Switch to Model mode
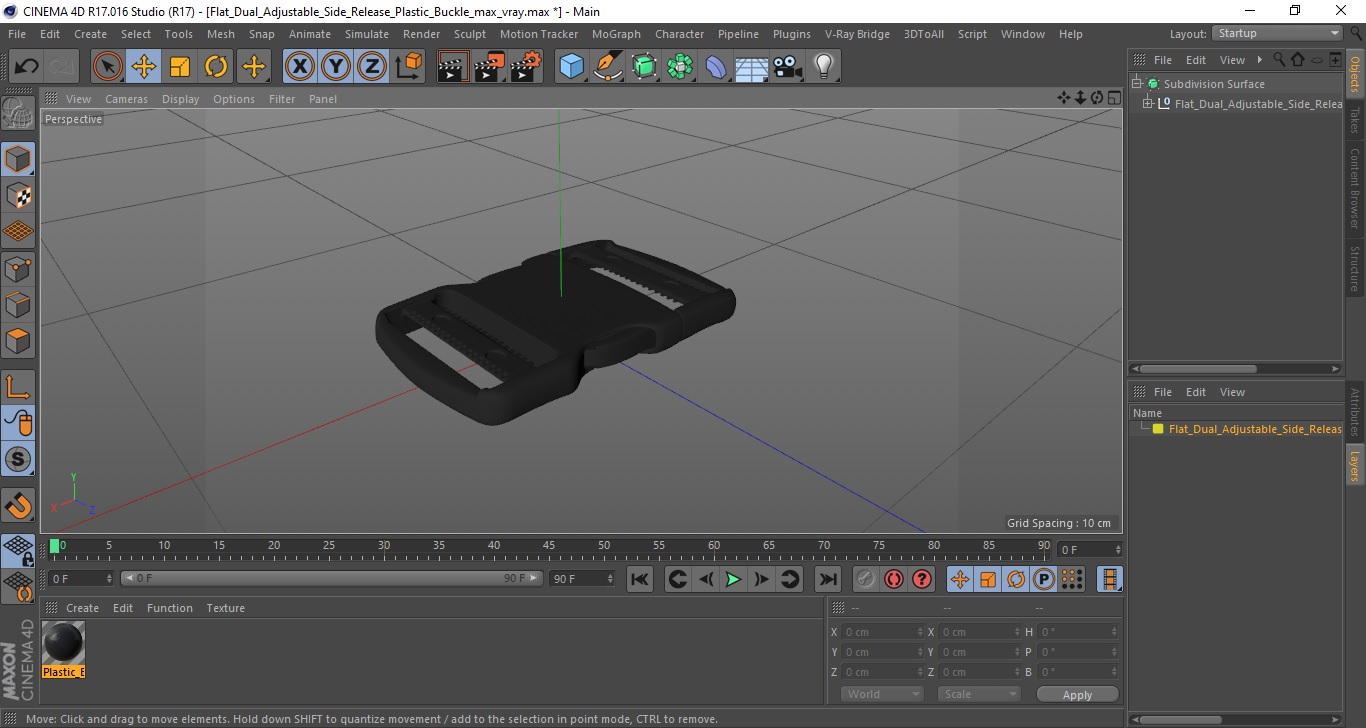The width and height of the screenshot is (1366, 728). coord(18,159)
